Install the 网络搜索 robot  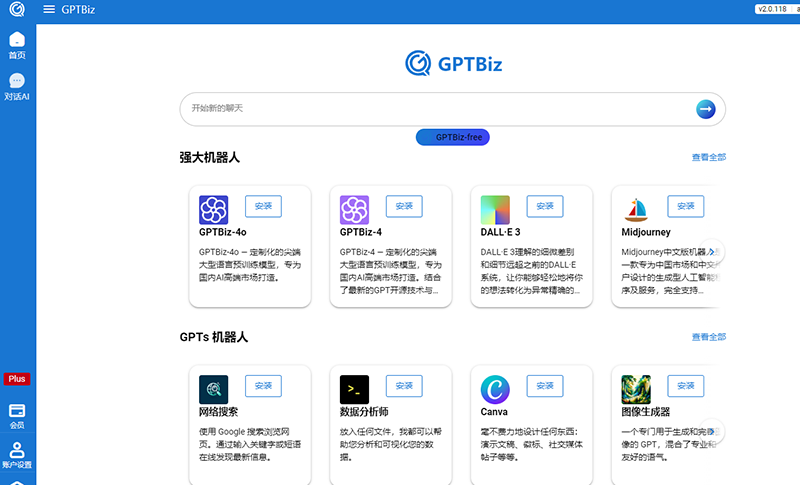tap(263, 386)
